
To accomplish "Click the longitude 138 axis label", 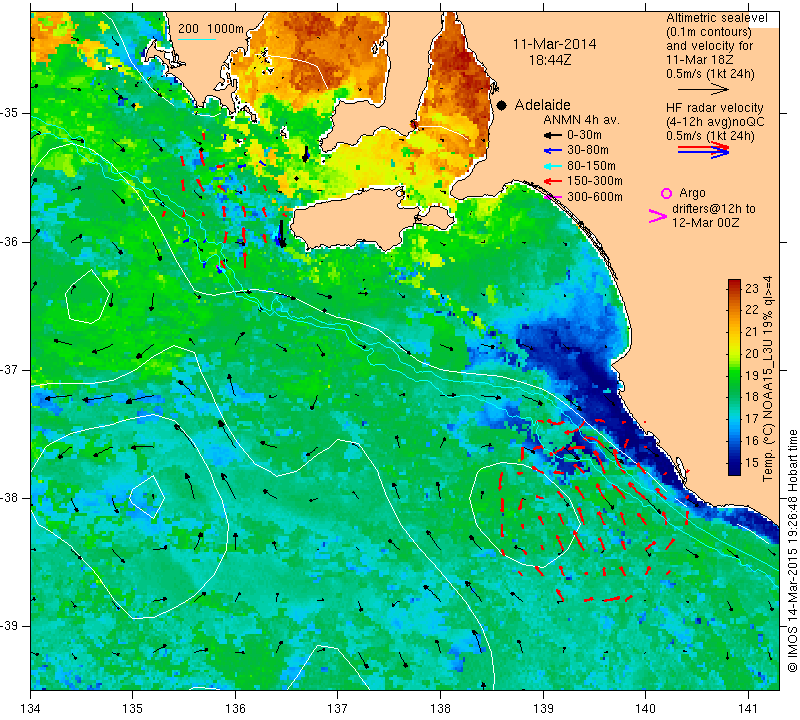I will [440, 709].
